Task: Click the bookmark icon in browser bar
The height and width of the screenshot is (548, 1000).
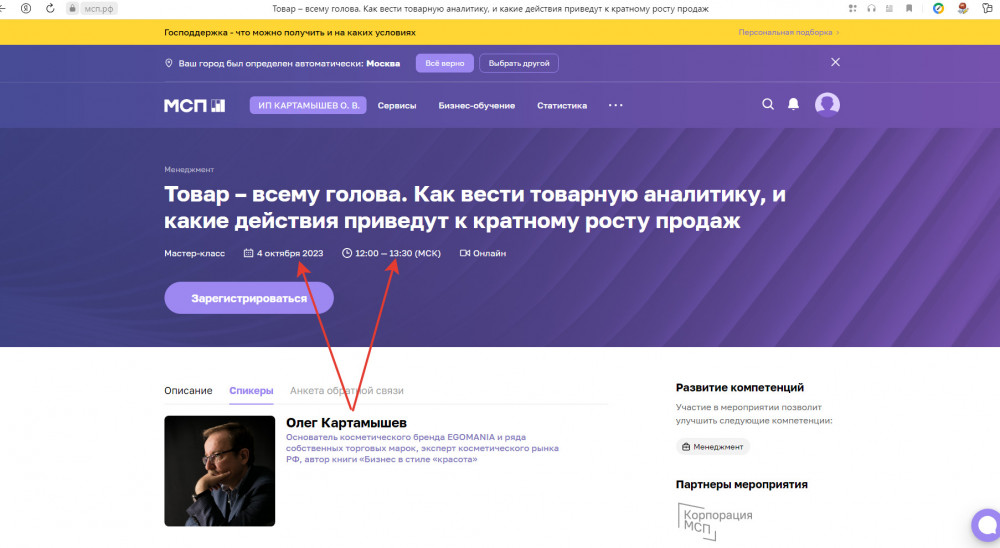Action: (x=909, y=9)
